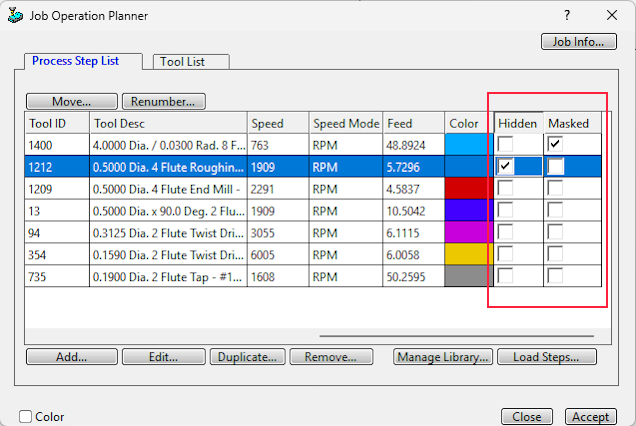Click feed value 48.8924

click(x=406, y=145)
